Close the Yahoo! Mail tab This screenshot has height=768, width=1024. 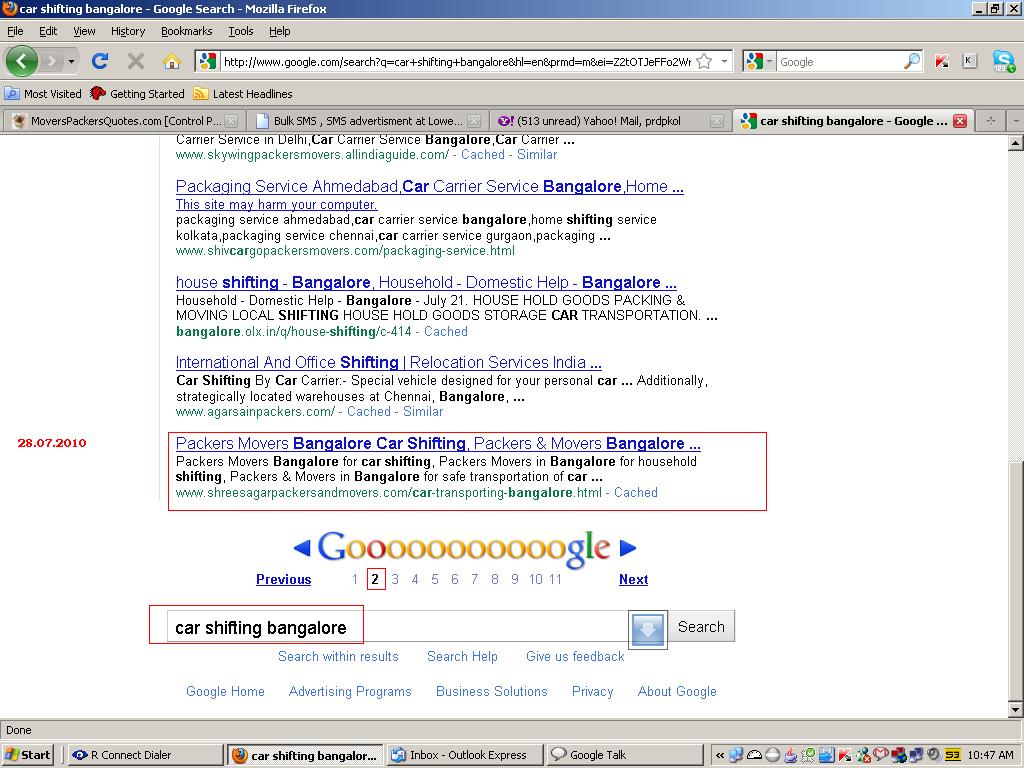point(717,121)
